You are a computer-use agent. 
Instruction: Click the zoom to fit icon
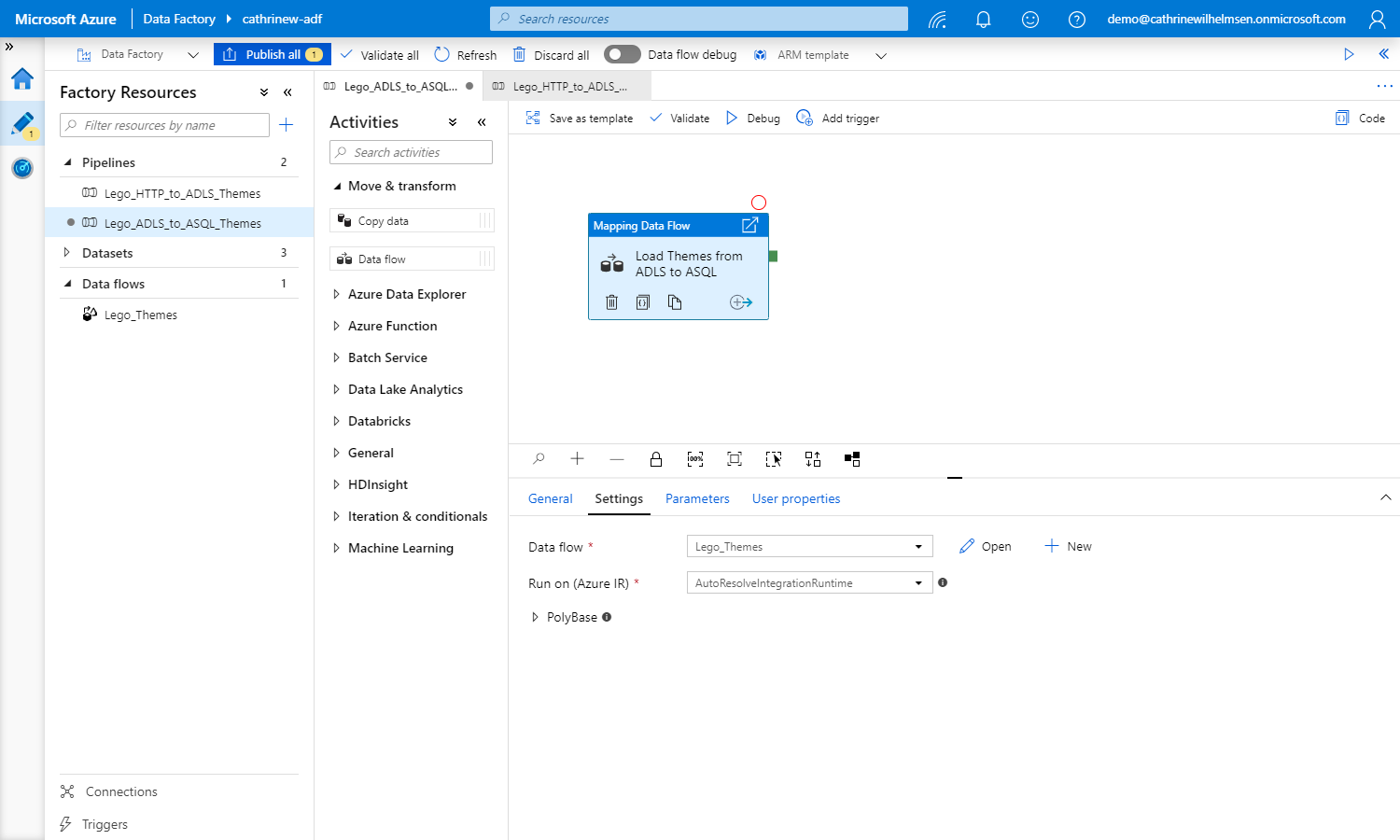coord(735,459)
